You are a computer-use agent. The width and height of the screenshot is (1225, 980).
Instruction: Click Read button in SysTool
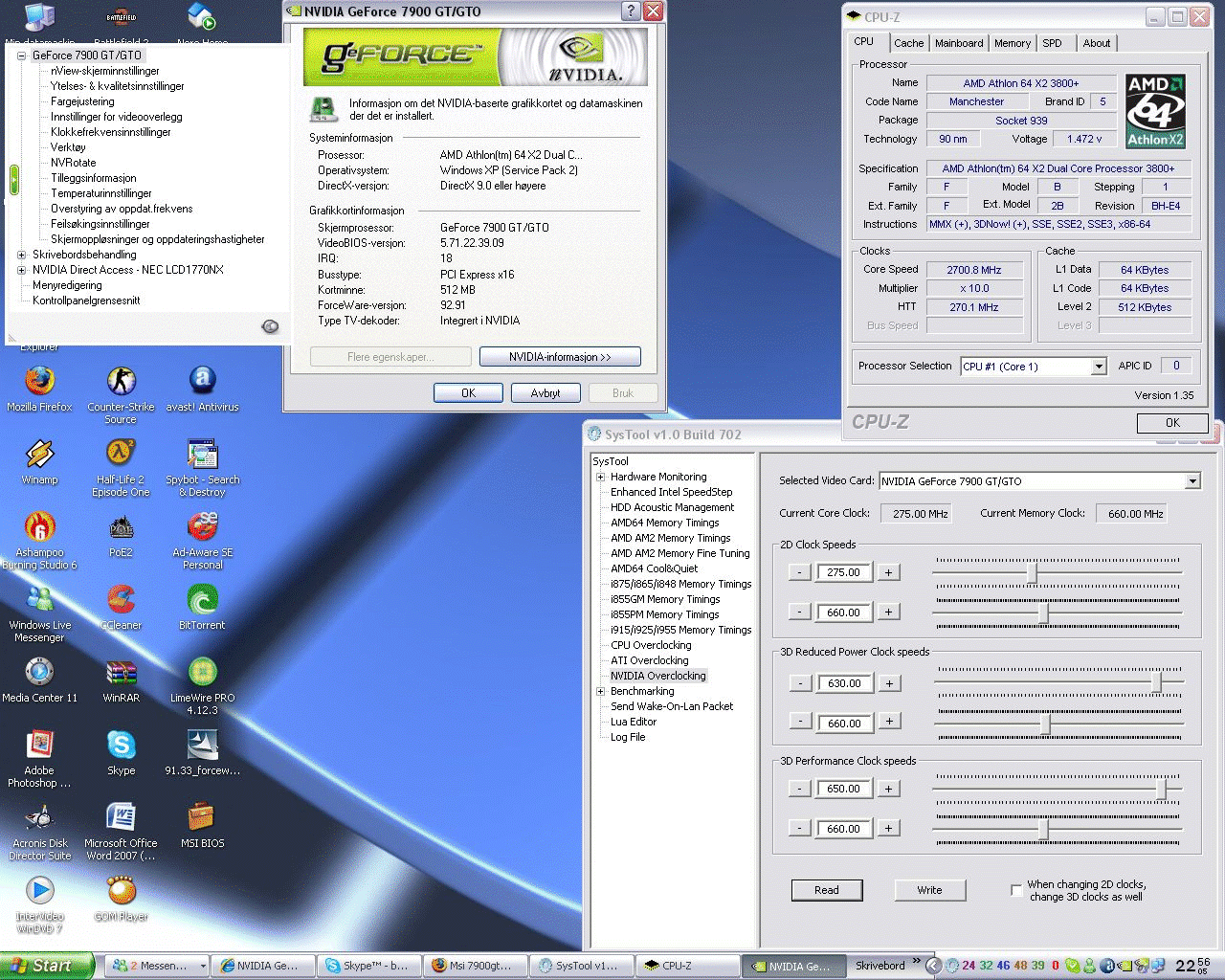pyautogui.click(x=827, y=890)
